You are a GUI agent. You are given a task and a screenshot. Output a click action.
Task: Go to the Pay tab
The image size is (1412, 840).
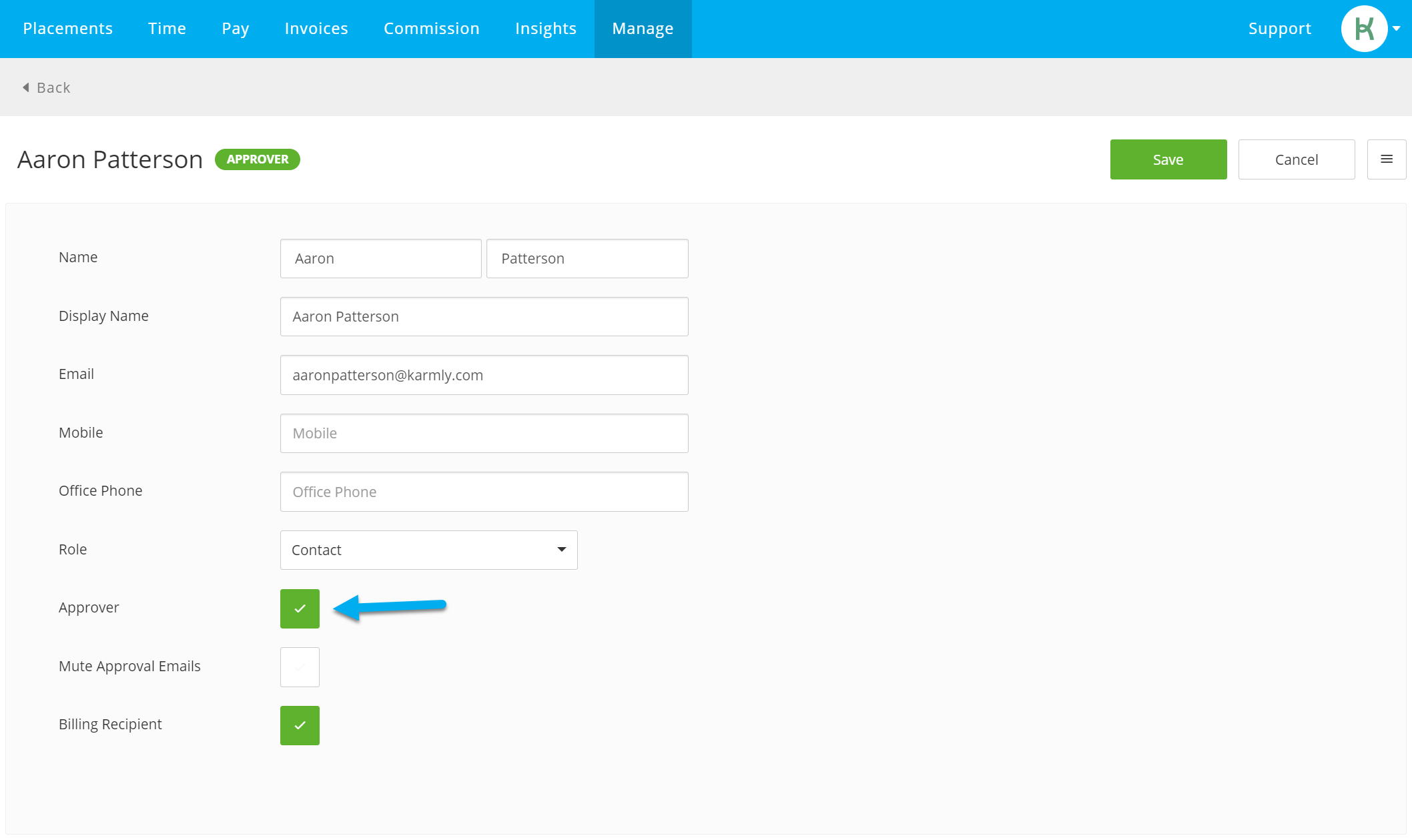(235, 29)
